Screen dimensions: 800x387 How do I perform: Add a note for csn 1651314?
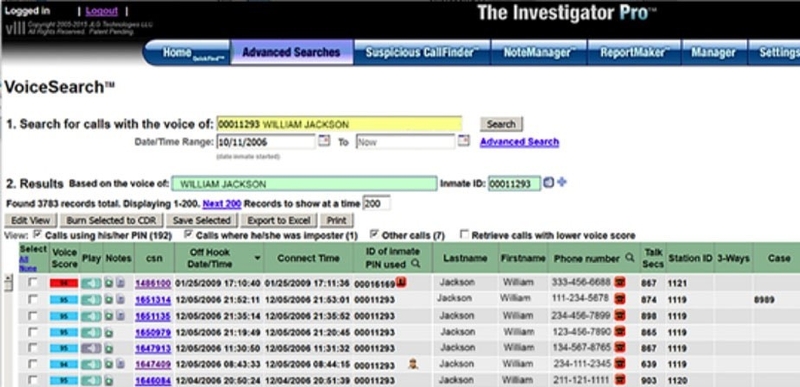coord(109,300)
